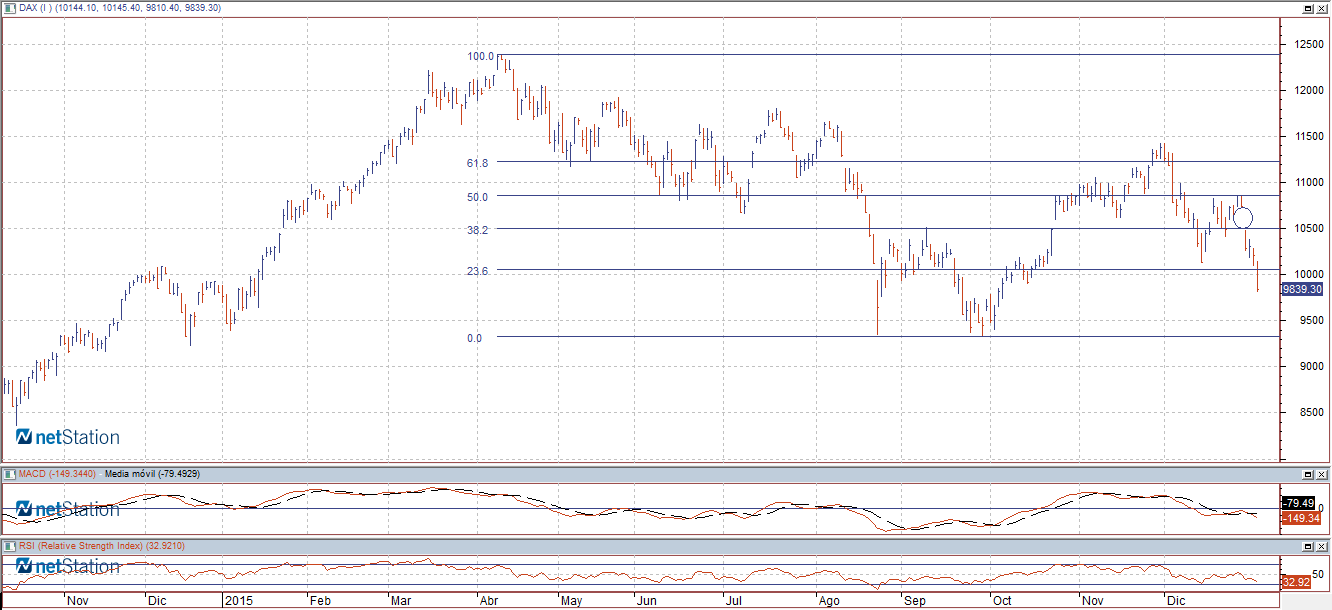Click the Ago label on time axis

[x=829, y=602]
